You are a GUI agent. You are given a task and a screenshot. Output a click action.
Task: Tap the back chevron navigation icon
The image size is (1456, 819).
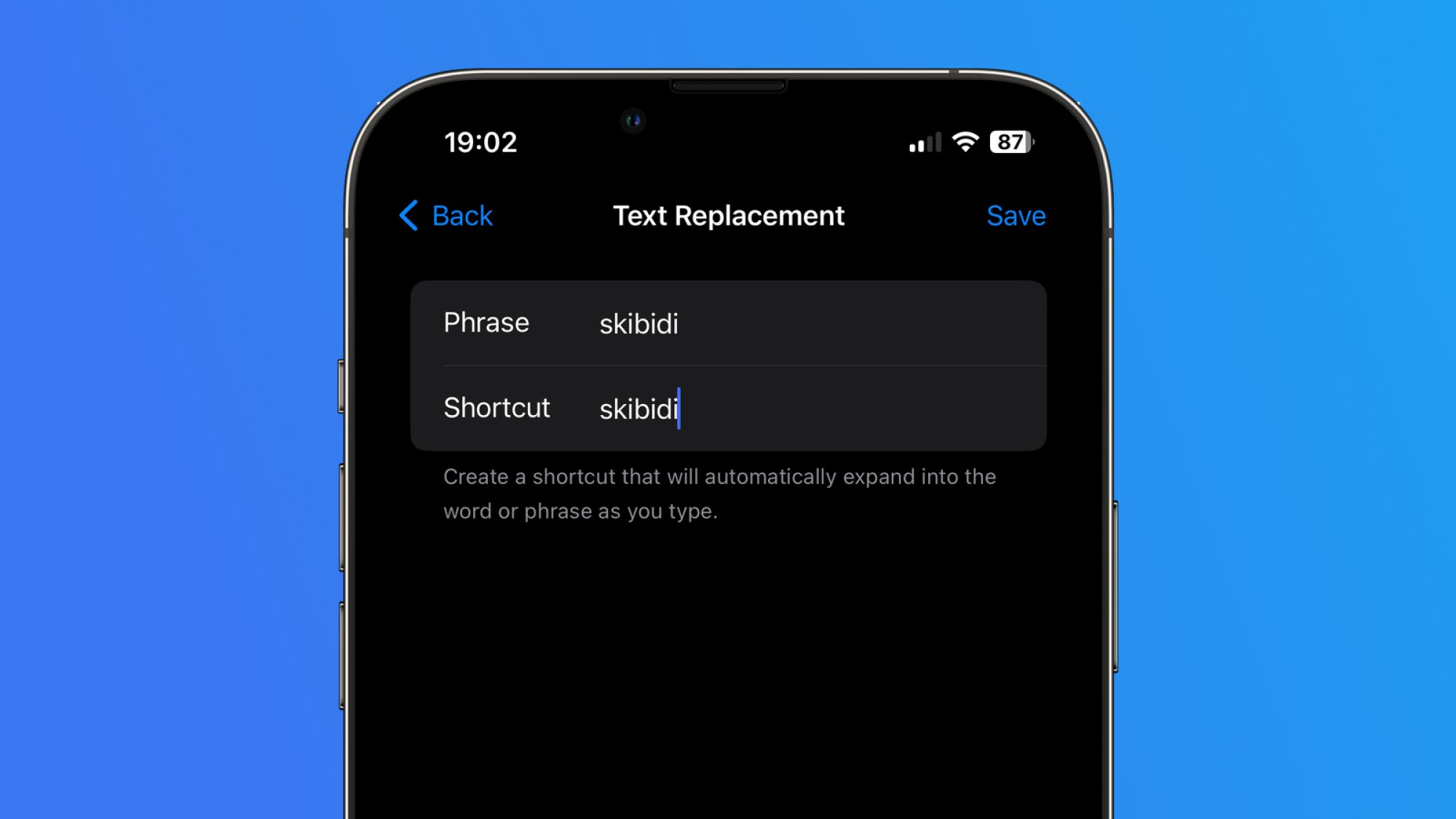click(x=408, y=215)
